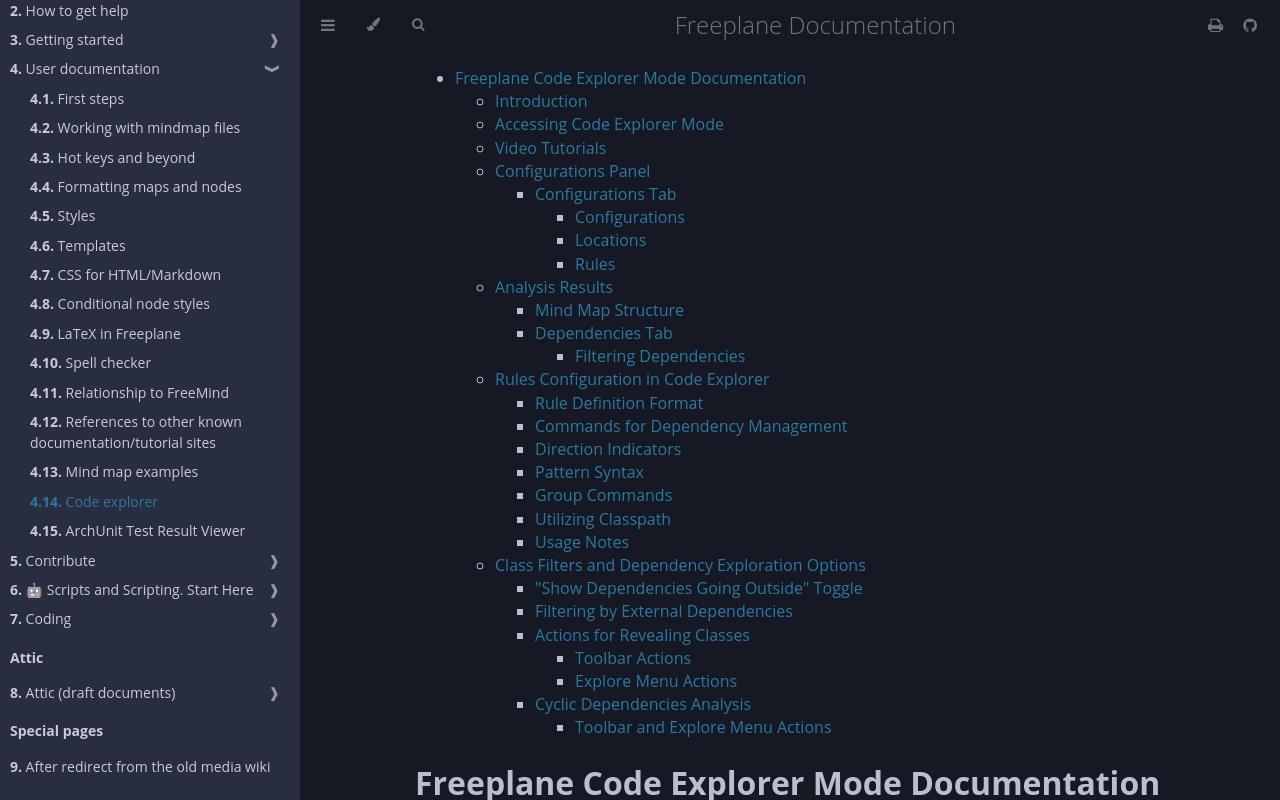
Task: Open After redirect from old media wiki
Action: [x=140, y=767]
